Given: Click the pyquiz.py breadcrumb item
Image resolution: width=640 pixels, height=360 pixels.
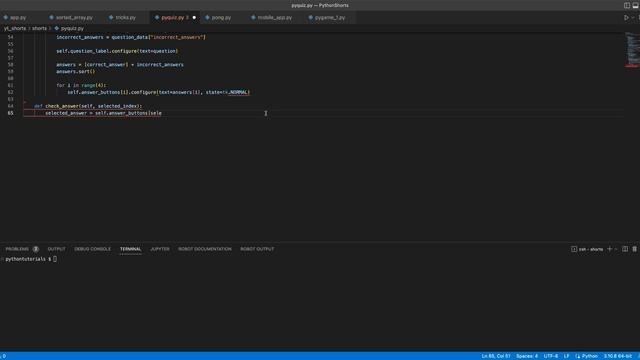Looking at the screenshot, I should point(69,29).
